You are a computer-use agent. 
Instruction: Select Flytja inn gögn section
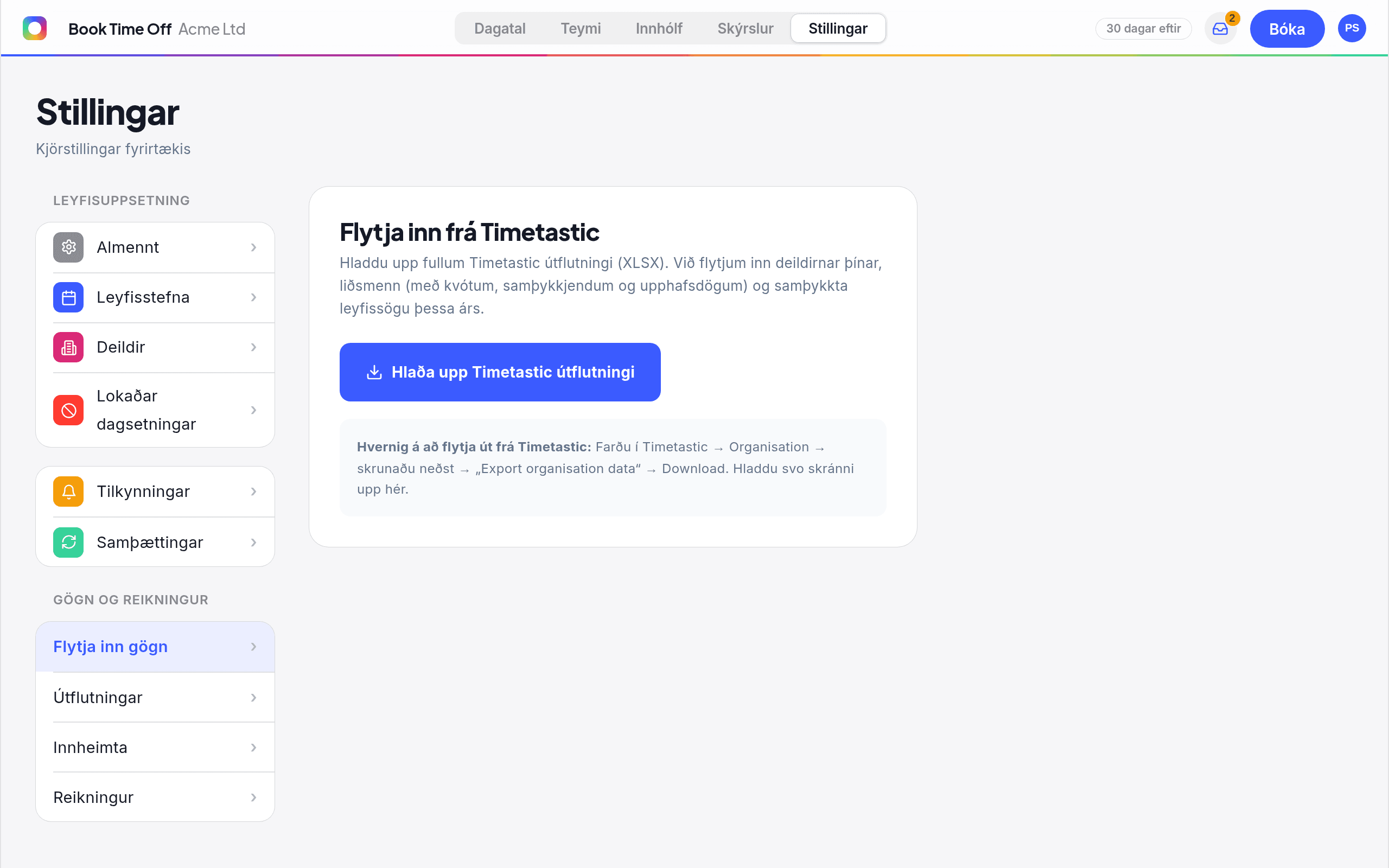coord(155,647)
